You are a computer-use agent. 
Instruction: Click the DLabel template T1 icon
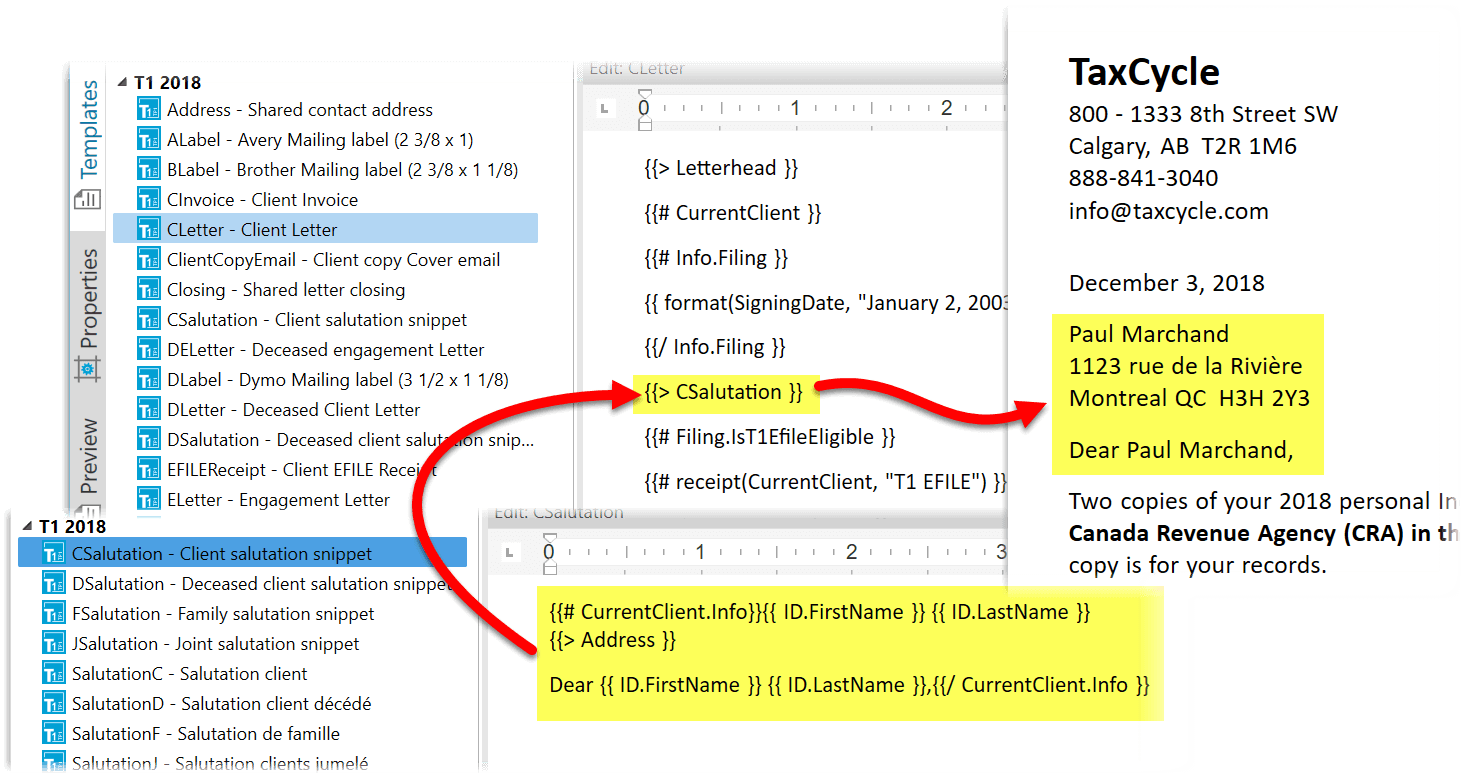click(149, 380)
